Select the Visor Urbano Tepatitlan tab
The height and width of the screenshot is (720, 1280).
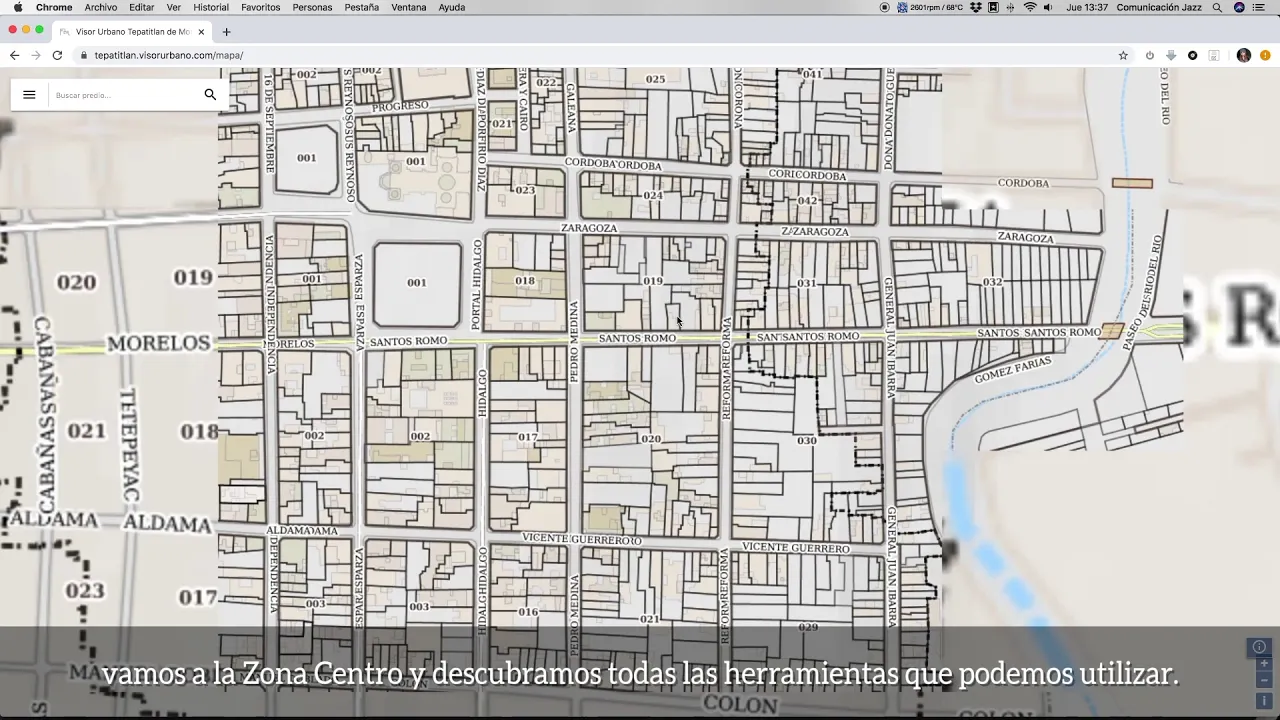(132, 31)
